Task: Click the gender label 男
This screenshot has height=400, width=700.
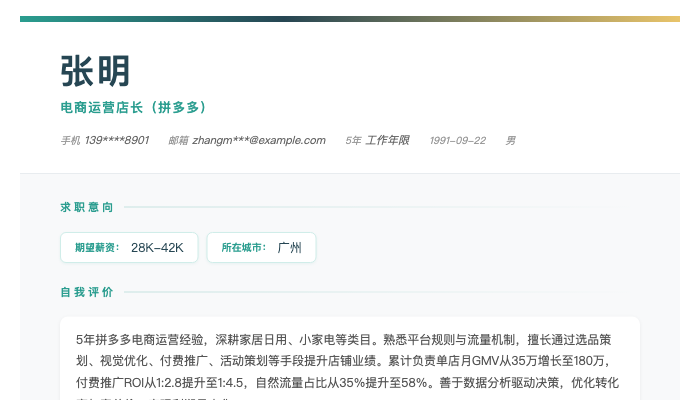Action: click(x=510, y=141)
